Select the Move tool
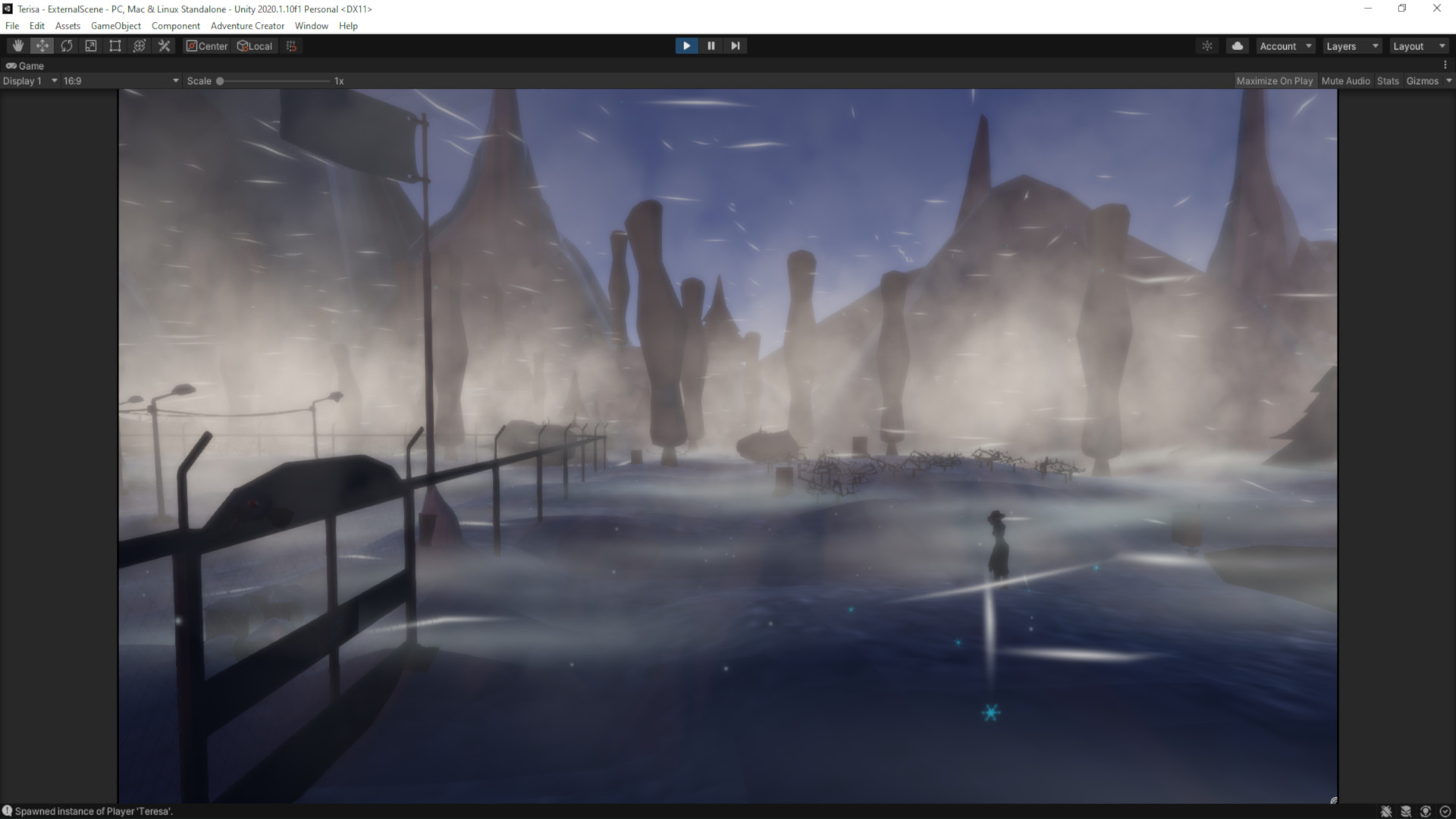 click(x=42, y=45)
